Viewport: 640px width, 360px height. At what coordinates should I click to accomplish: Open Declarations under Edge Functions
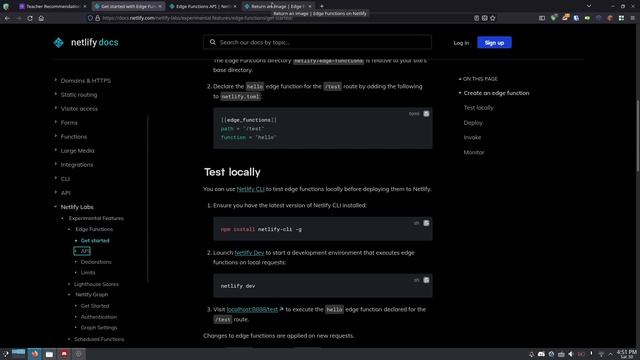pos(96,262)
